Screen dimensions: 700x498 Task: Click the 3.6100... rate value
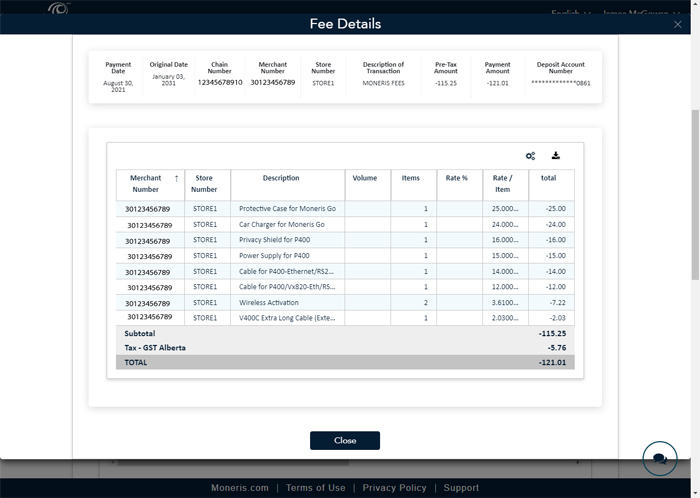point(505,303)
